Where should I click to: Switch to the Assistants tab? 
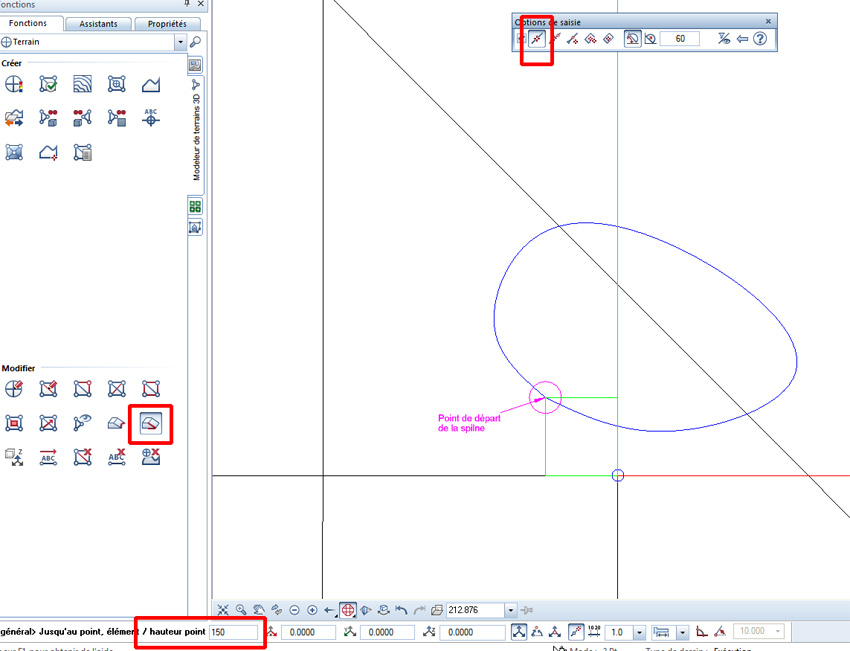[98, 24]
